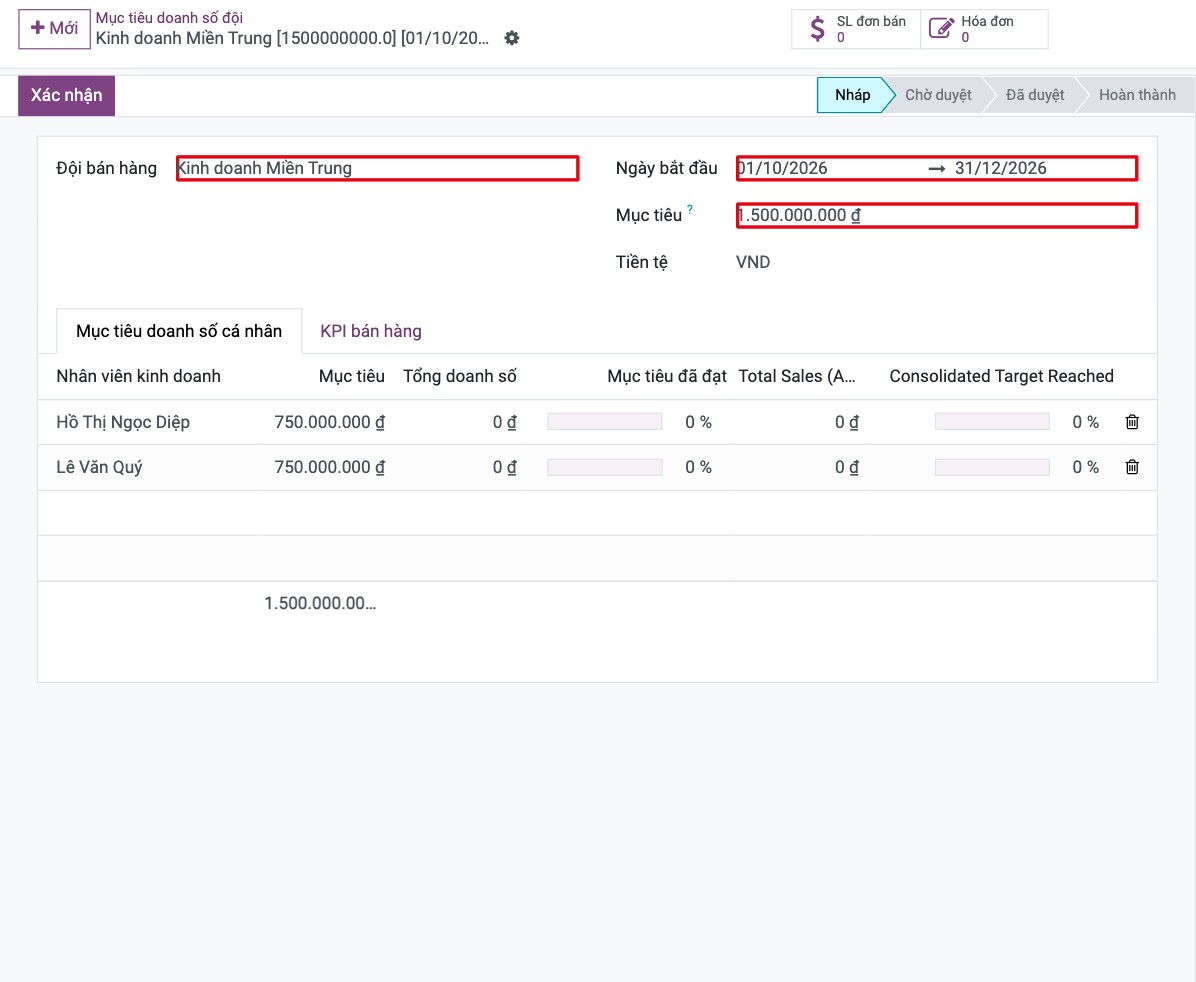
Task: Open the Hóa đơn stat button
Action: [984, 29]
